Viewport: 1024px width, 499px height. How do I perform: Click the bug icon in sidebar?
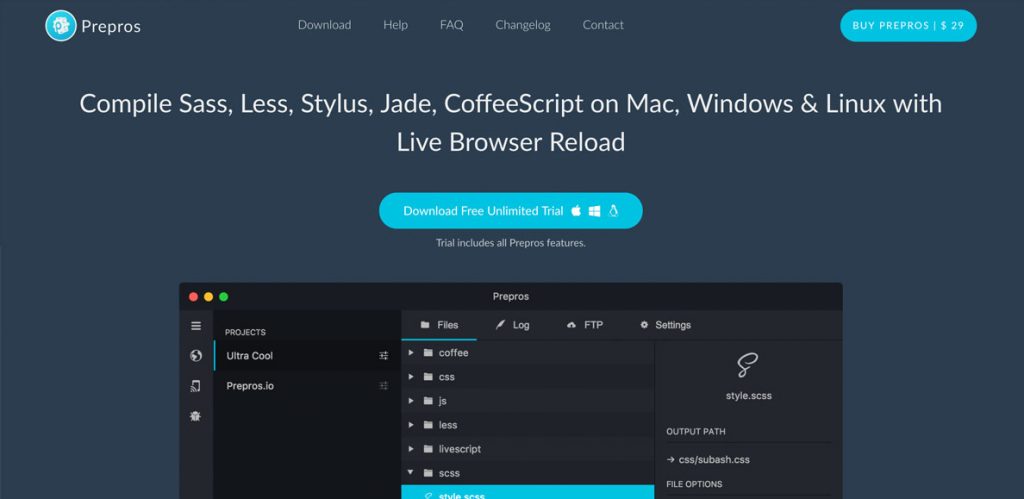click(x=196, y=416)
